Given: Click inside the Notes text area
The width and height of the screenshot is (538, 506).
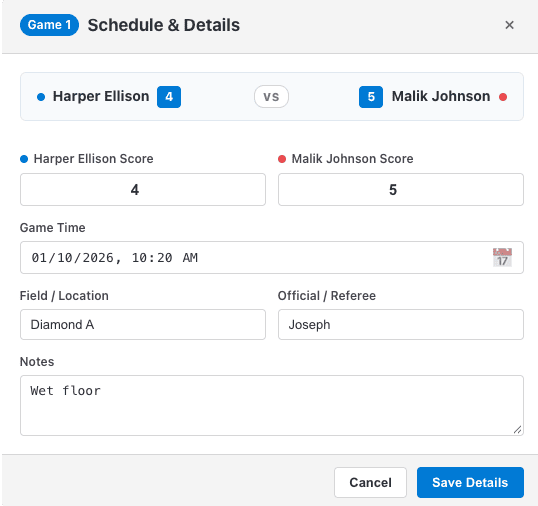Looking at the screenshot, I should point(272,405).
